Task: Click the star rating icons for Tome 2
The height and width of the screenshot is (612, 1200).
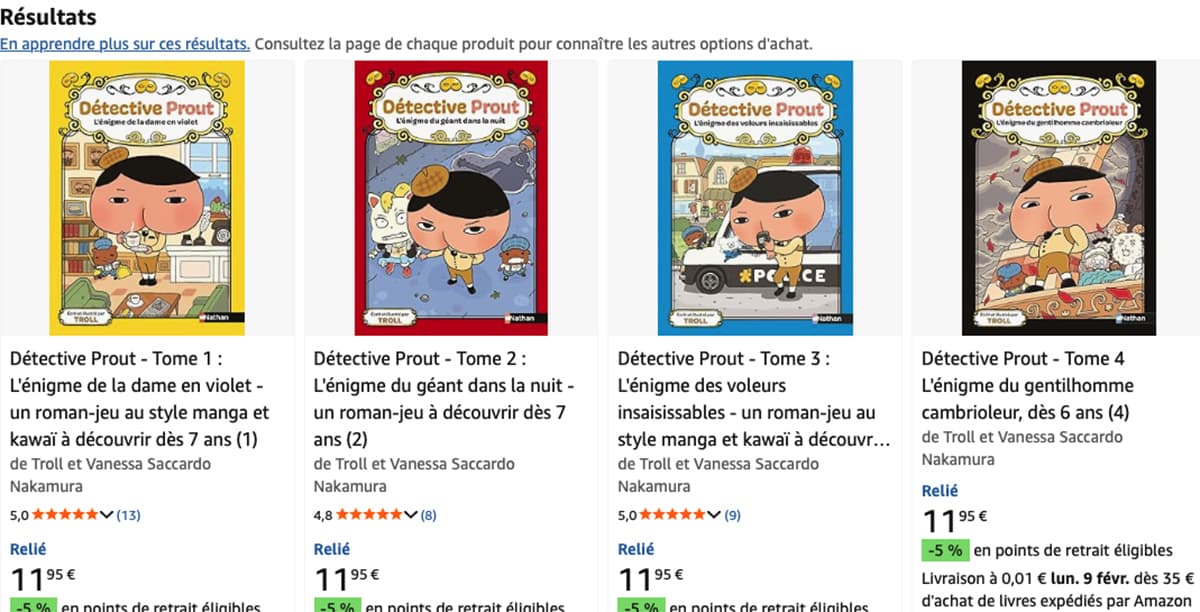Action: tap(370, 515)
